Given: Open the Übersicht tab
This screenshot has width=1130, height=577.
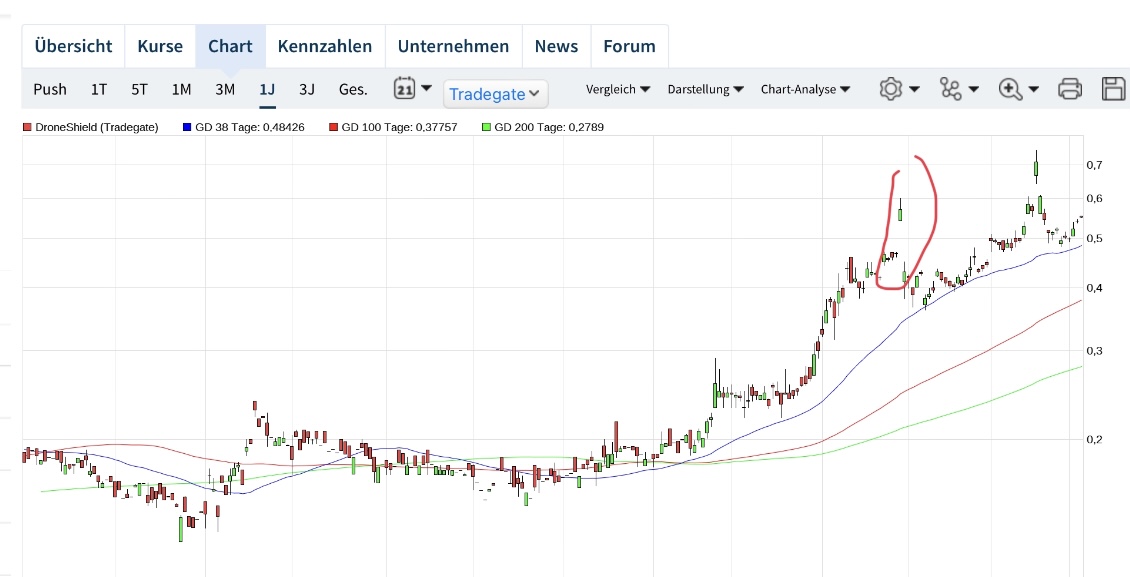Looking at the screenshot, I should click(x=73, y=46).
